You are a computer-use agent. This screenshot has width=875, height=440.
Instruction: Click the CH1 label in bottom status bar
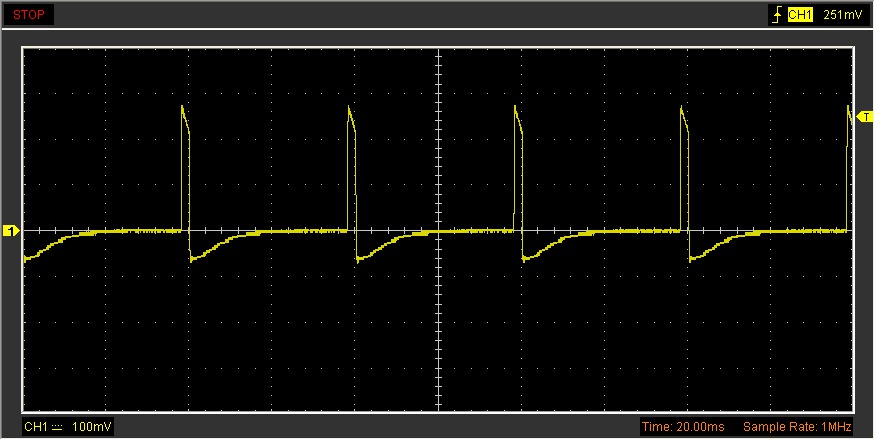pyautogui.click(x=36, y=427)
